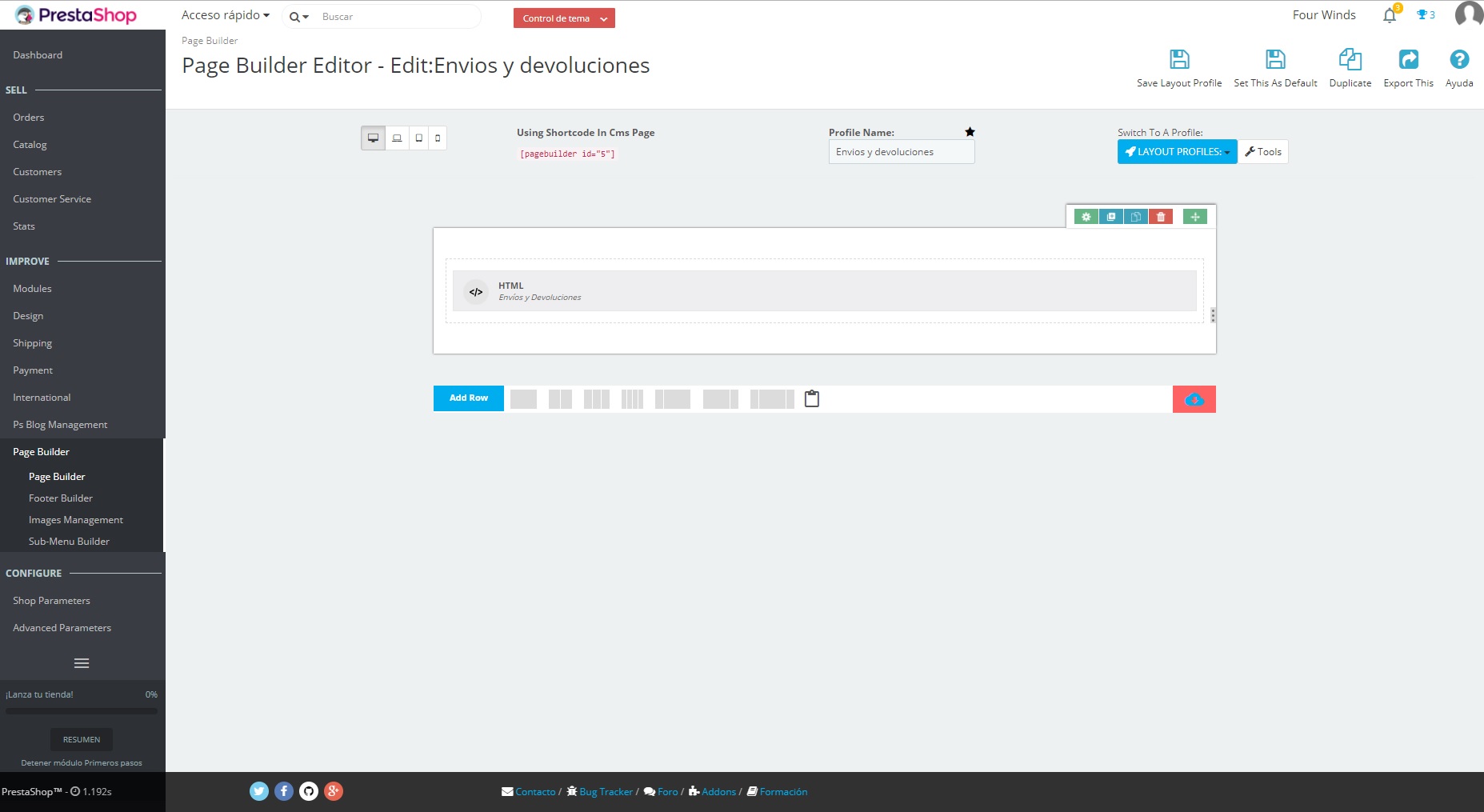1484x812 pixels.
Task: Open the Orders menu
Action: point(29,118)
